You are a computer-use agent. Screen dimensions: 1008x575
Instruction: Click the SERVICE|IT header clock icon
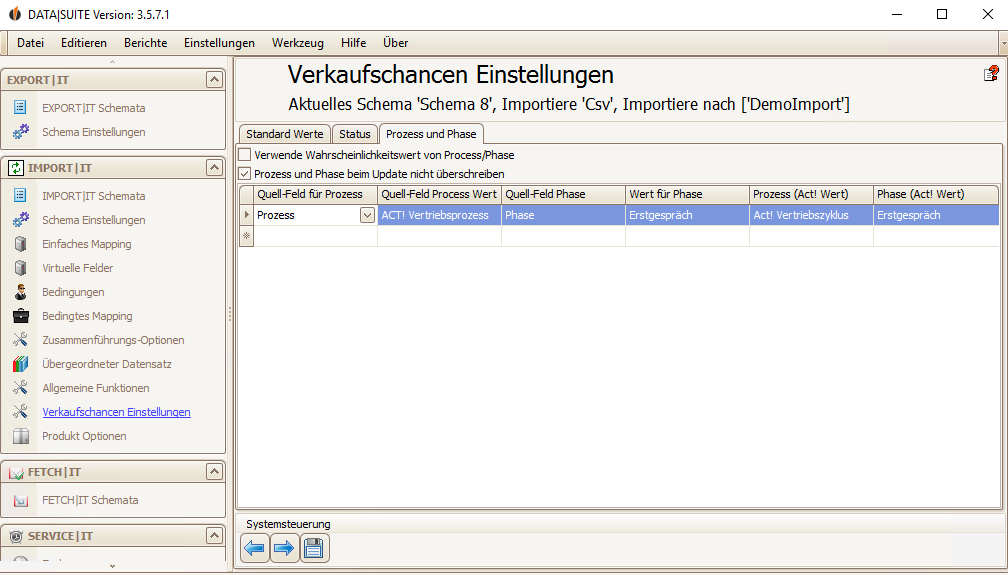pos(15,536)
